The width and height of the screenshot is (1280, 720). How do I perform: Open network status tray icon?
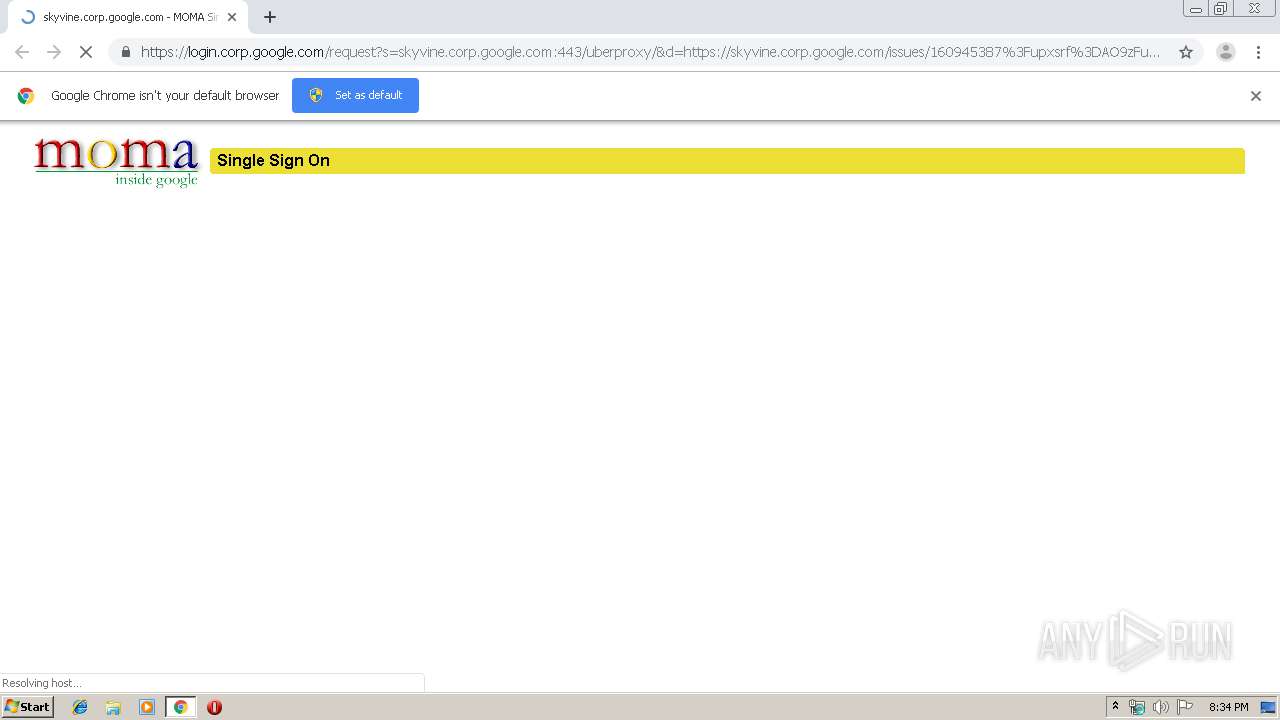point(1137,707)
